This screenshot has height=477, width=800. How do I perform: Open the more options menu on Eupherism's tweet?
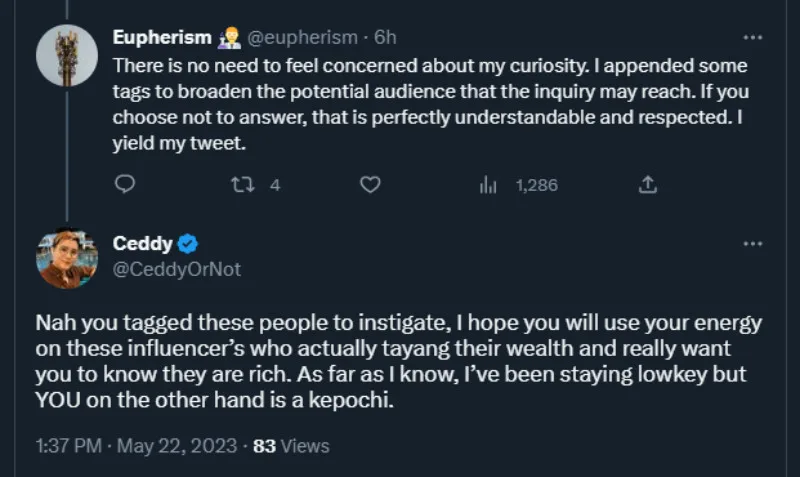pos(753,38)
